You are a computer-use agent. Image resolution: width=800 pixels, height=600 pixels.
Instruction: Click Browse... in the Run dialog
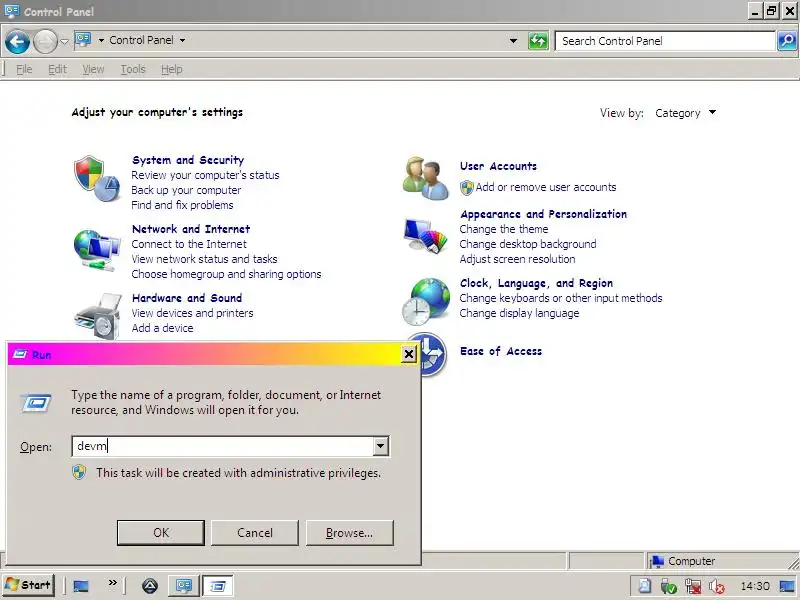pyautogui.click(x=349, y=533)
